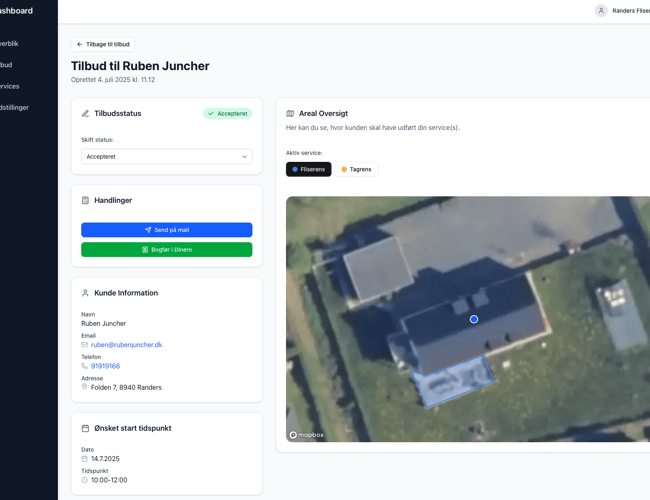Call the phone number 91919166 link
Image resolution: width=650 pixels, height=500 pixels.
105,366
